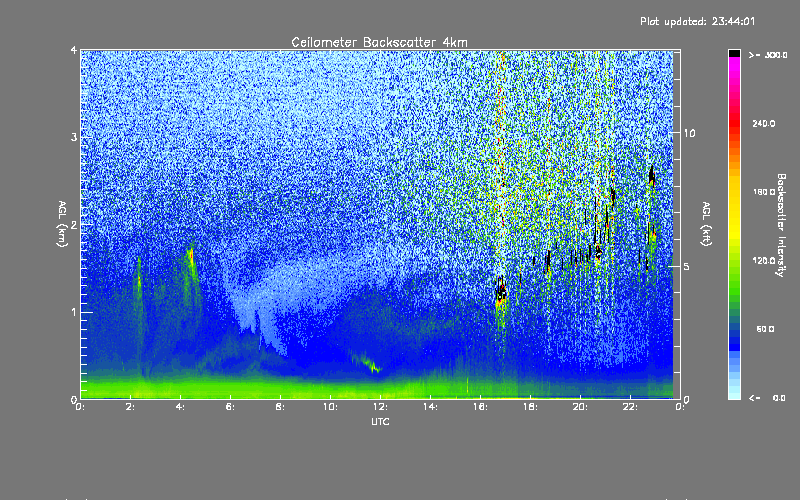This screenshot has height=500, width=800.
Task: Click the '18:' UTC hour tick label
Action: click(530, 407)
